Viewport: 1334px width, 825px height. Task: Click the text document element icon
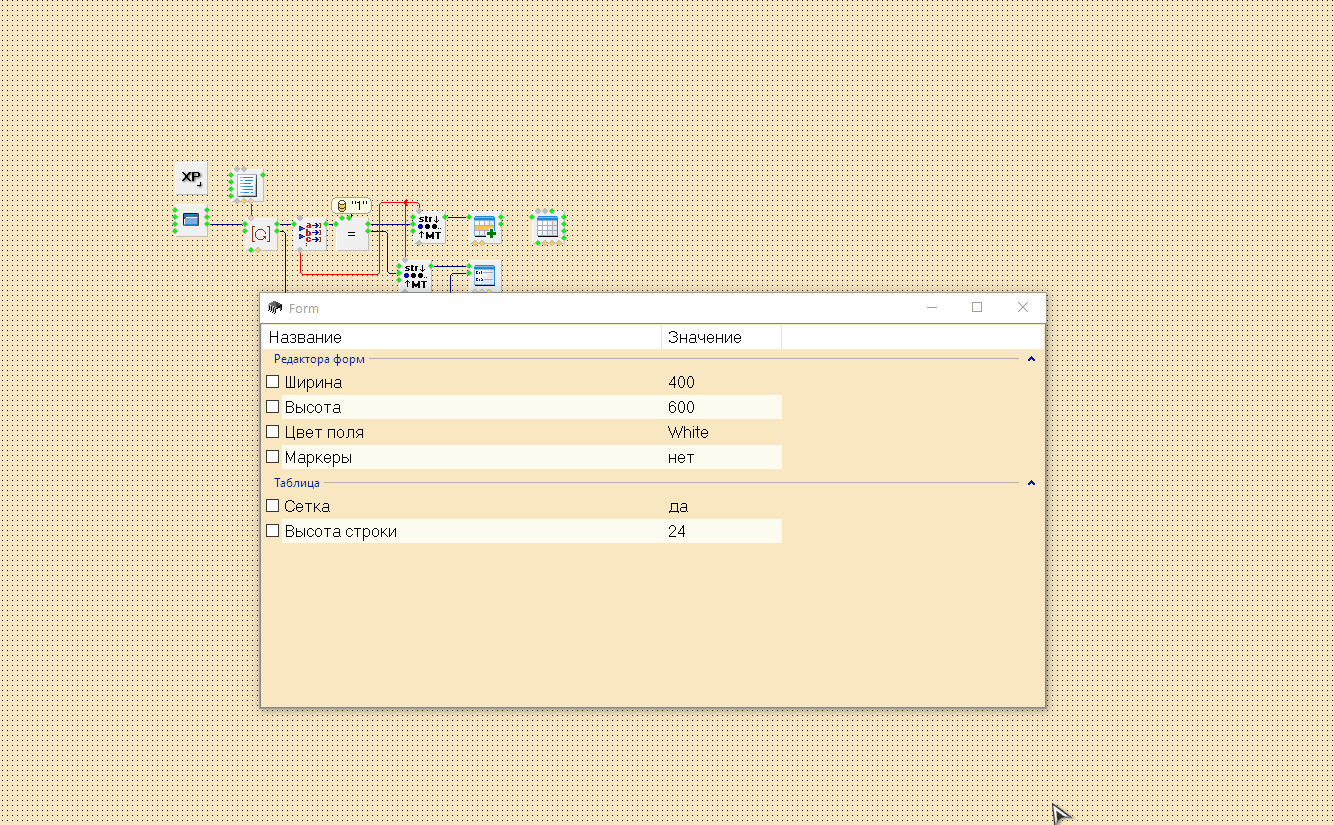247,185
